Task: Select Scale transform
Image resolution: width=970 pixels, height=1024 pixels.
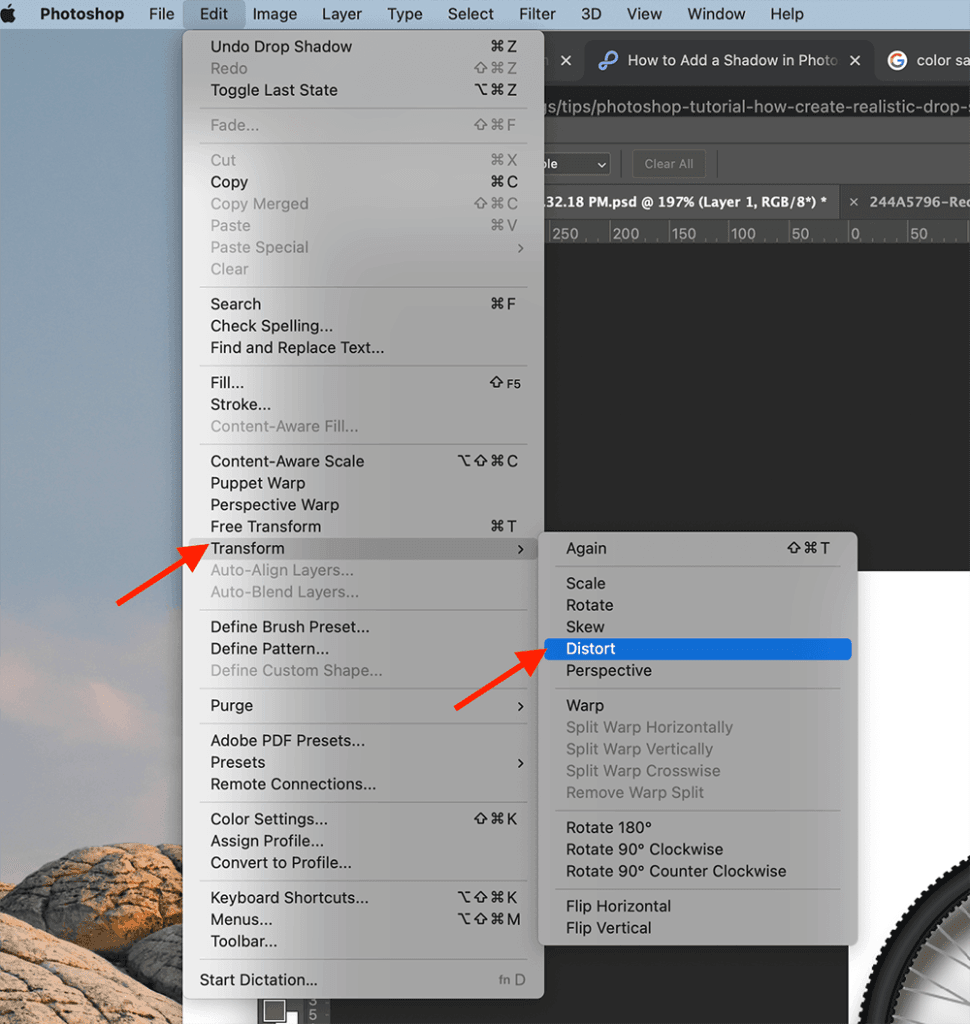Action: point(698,584)
